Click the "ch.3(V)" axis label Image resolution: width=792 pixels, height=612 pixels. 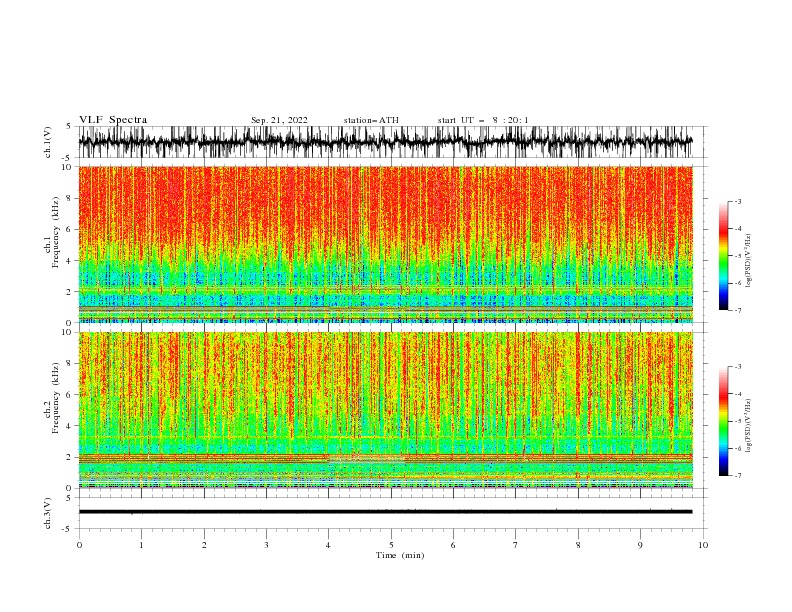coord(48,513)
